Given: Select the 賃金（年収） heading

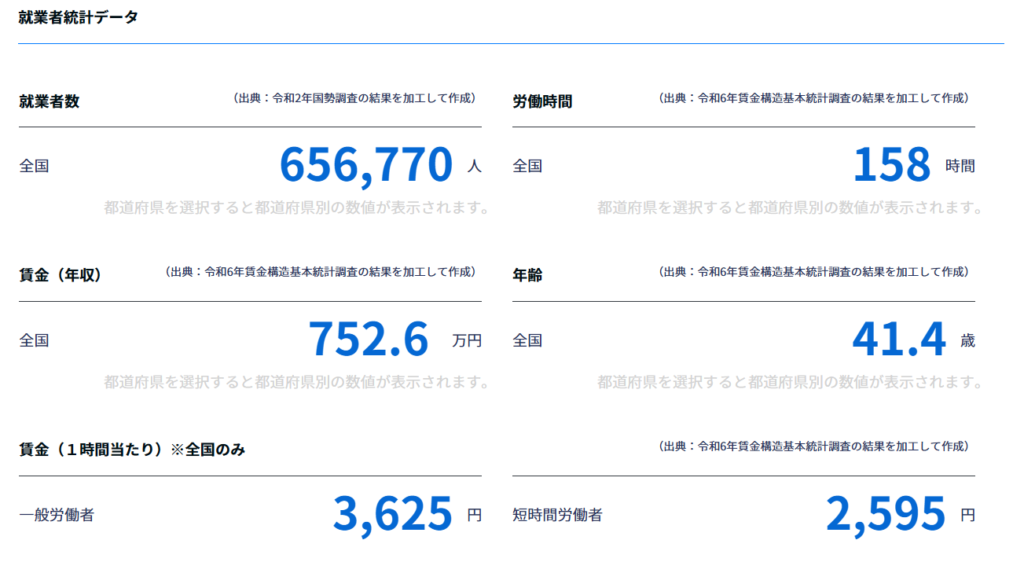Looking at the screenshot, I should [60, 274].
